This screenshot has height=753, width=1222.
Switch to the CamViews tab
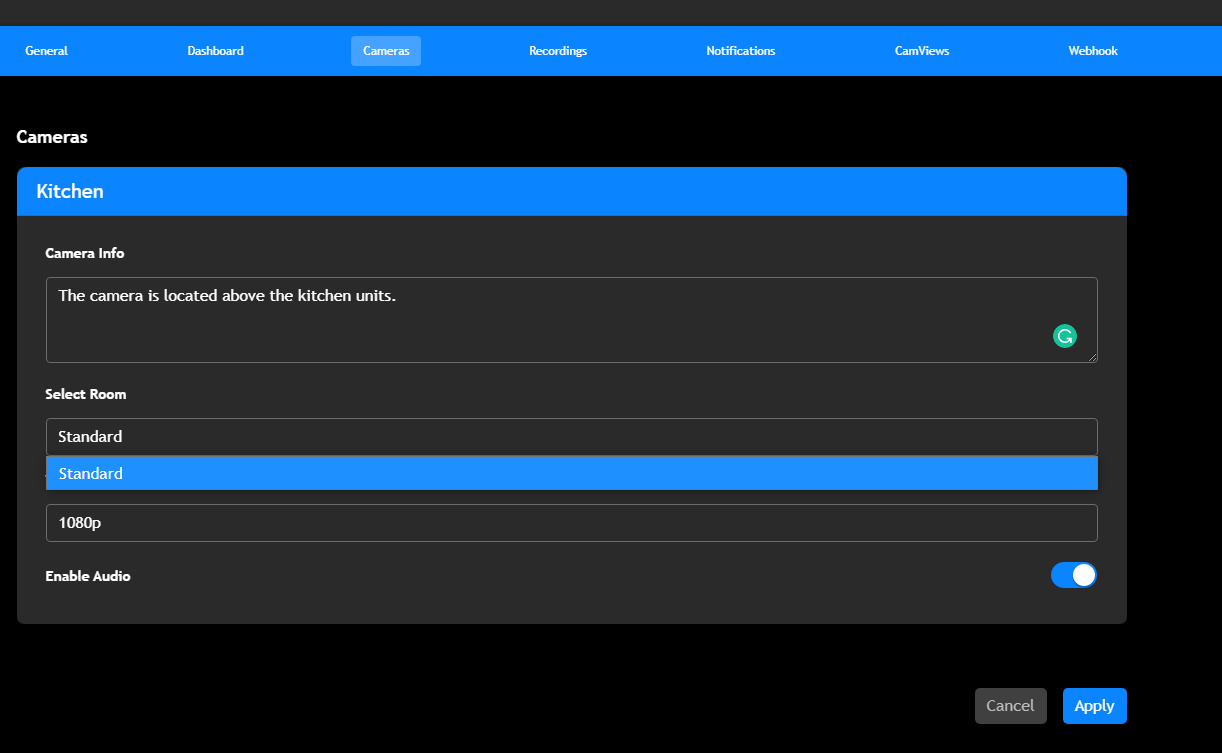pyautogui.click(x=921, y=50)
